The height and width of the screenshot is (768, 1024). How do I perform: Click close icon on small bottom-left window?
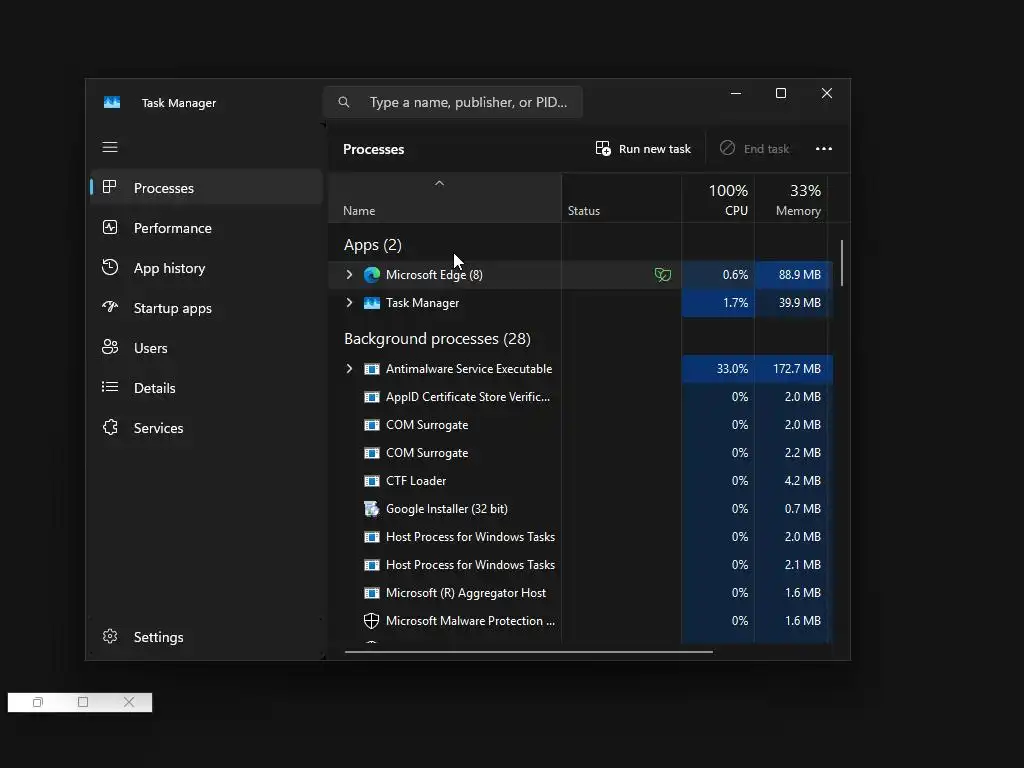pos(129,702)
